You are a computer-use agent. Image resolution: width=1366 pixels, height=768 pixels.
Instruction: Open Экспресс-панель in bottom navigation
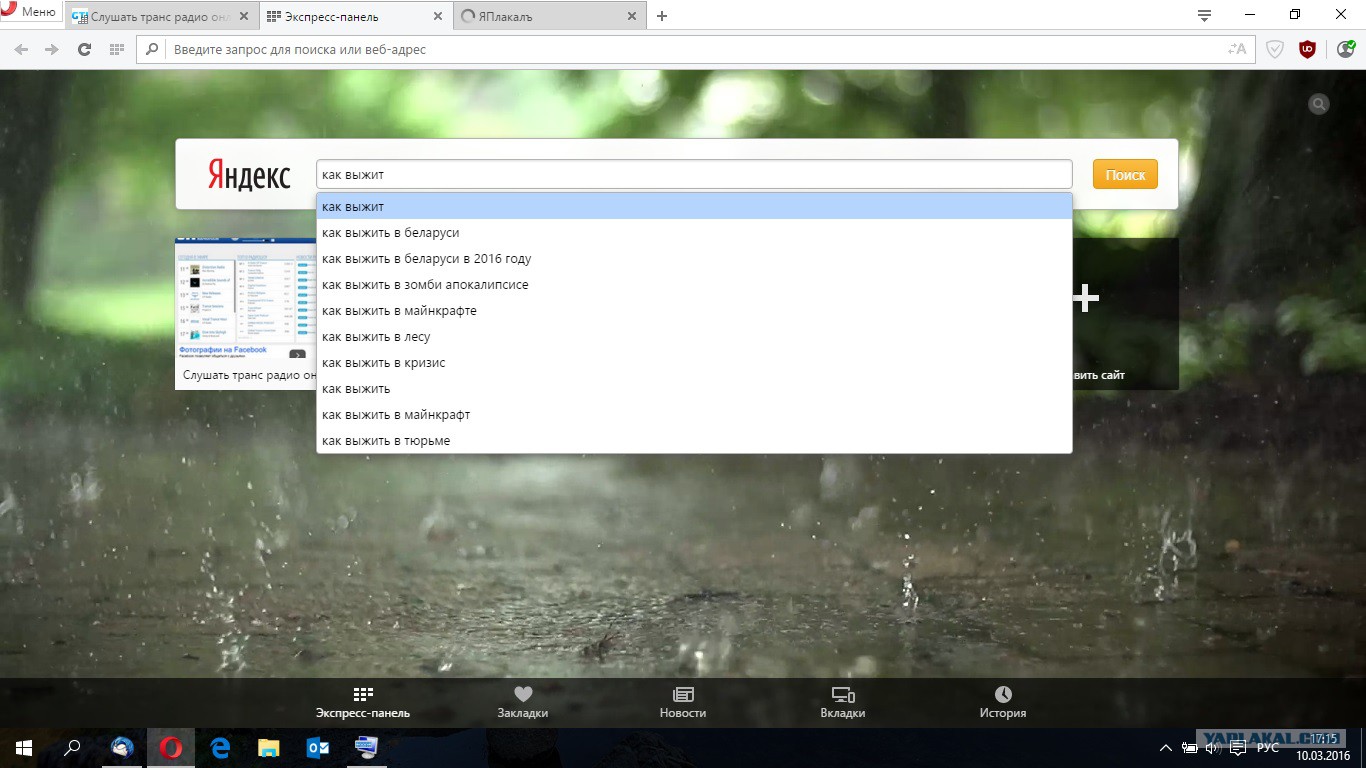point(363,703)
